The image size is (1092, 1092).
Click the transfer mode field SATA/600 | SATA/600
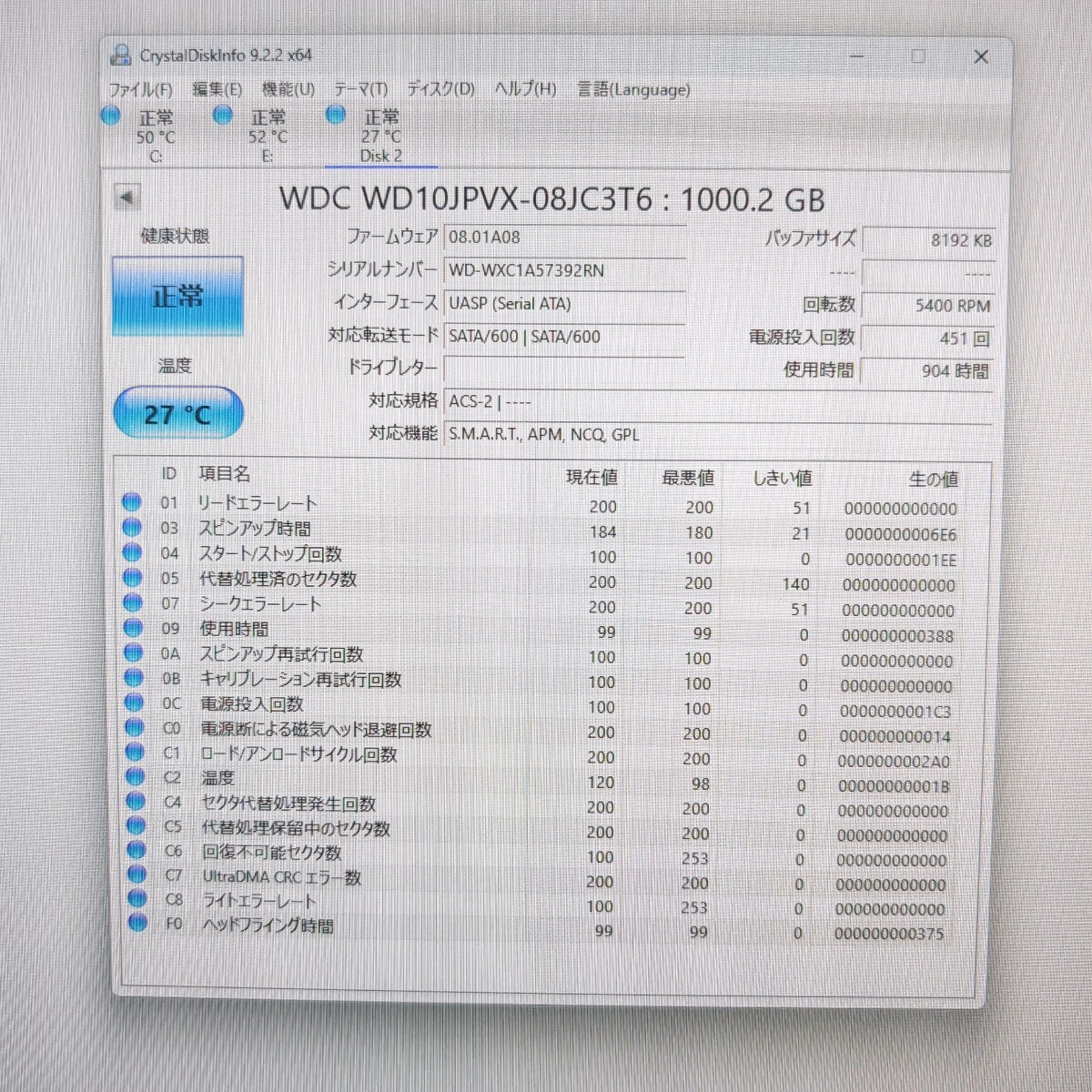pyautogui.click(x=564, y=337)
